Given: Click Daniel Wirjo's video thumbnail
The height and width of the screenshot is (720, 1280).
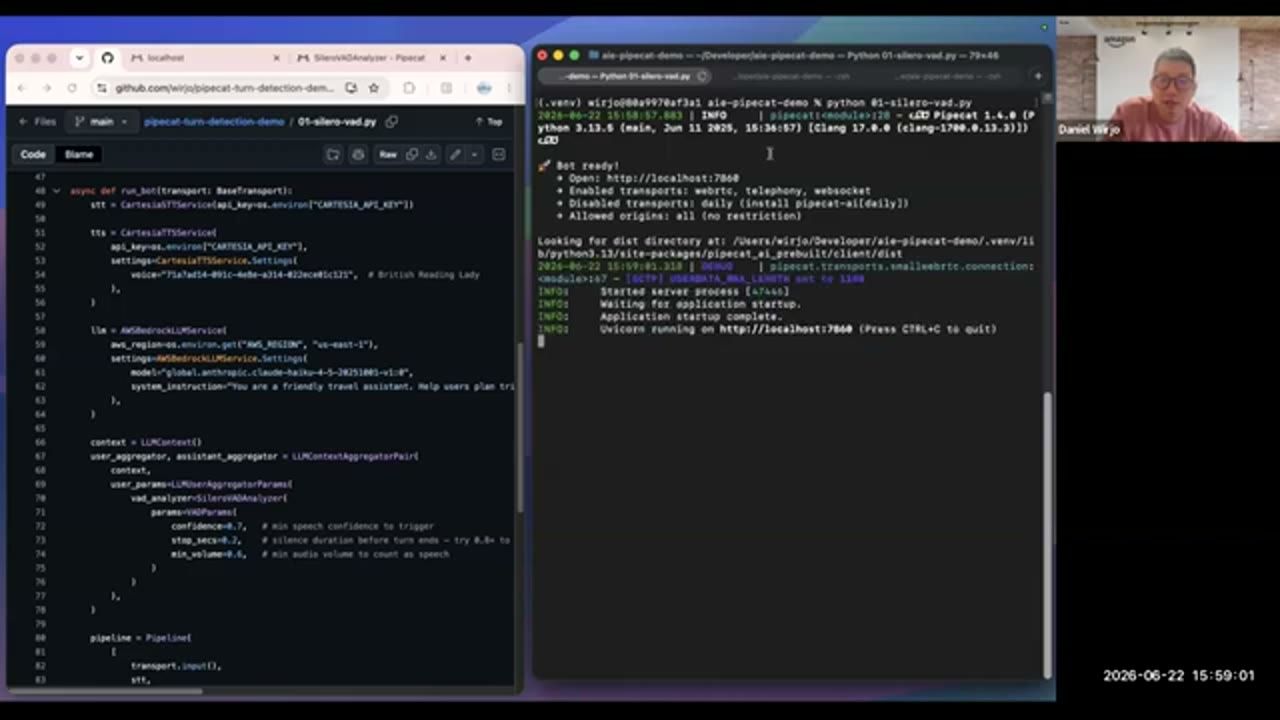Looking at the screenshot, I should click(x=1167, y=79).
